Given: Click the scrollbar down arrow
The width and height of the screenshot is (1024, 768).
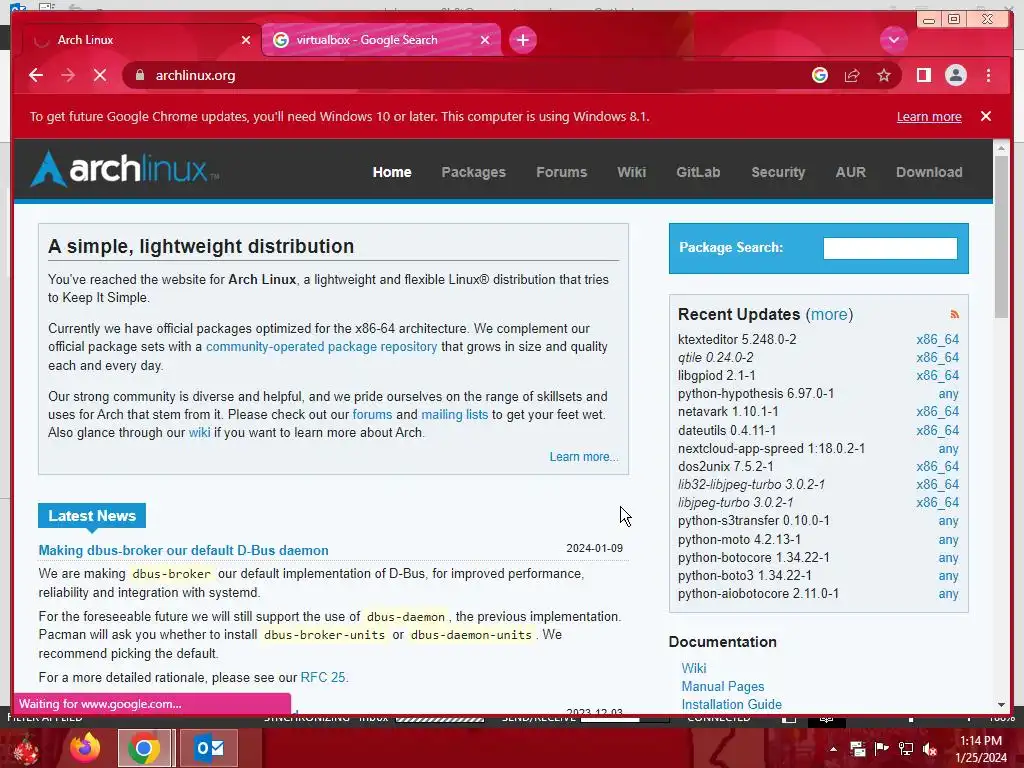Looking at the screenshot, I should coord(1001,705).
